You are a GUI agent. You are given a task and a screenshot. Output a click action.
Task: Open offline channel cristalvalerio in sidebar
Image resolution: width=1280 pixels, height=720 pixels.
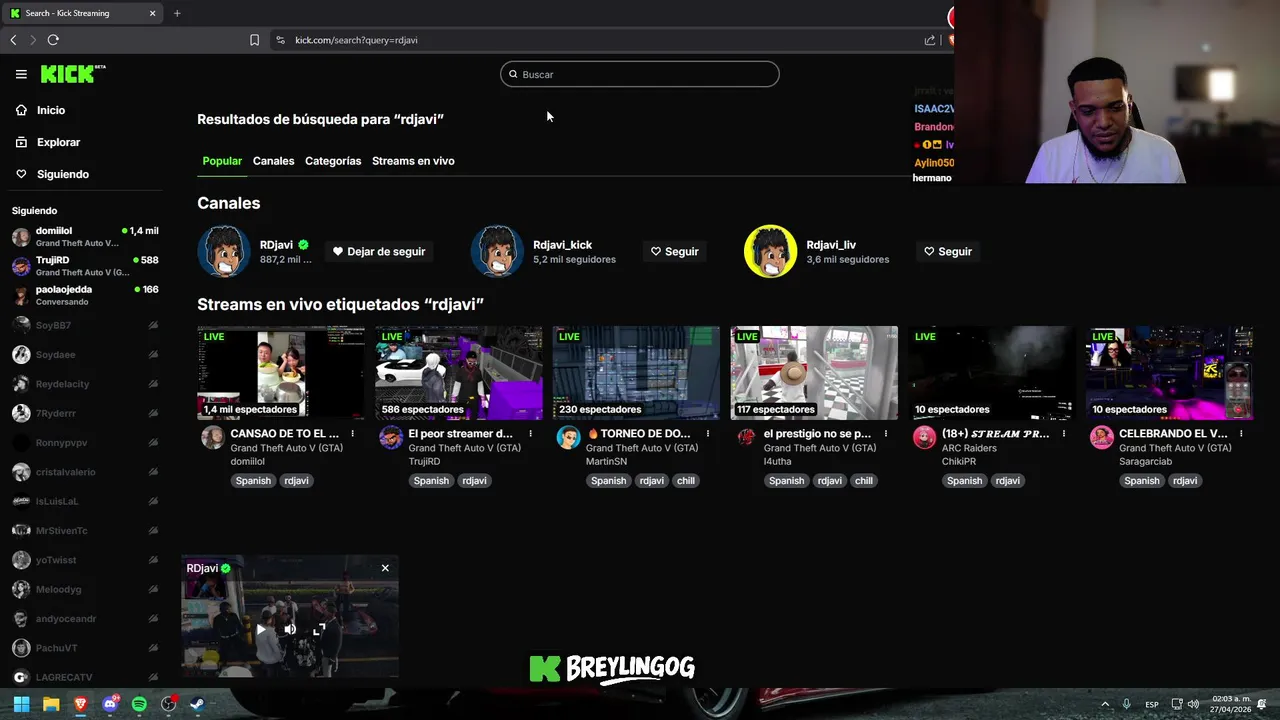click(x=85, y=472)
